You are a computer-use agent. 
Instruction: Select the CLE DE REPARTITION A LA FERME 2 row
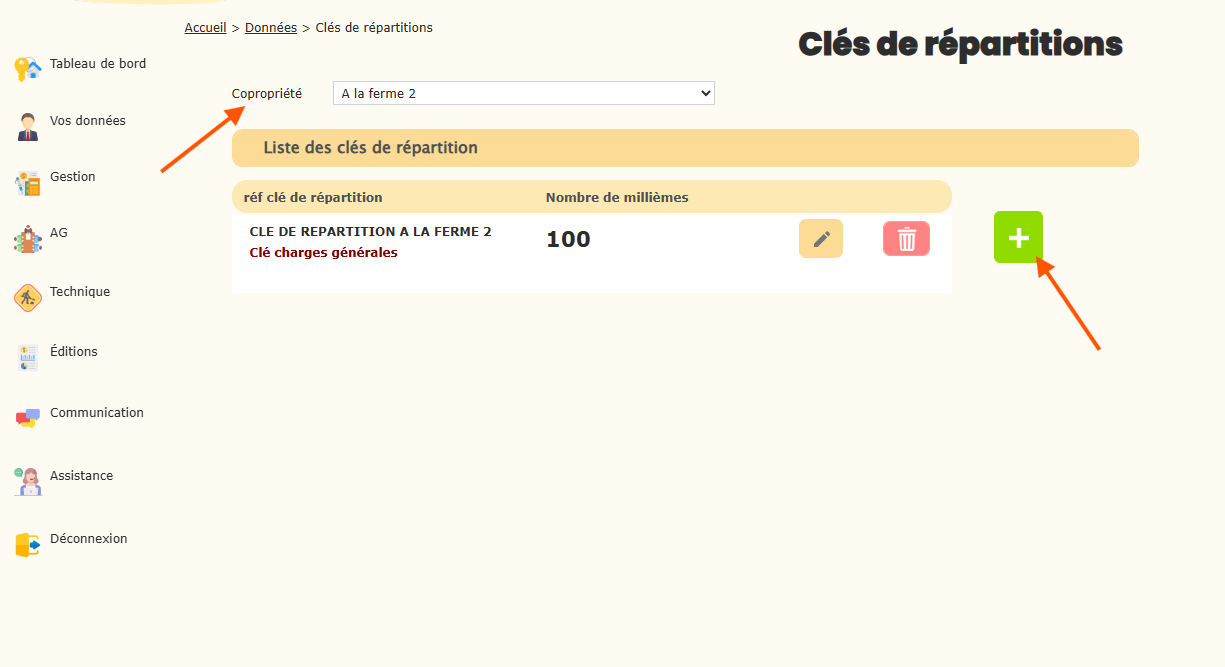pos(370,232)
